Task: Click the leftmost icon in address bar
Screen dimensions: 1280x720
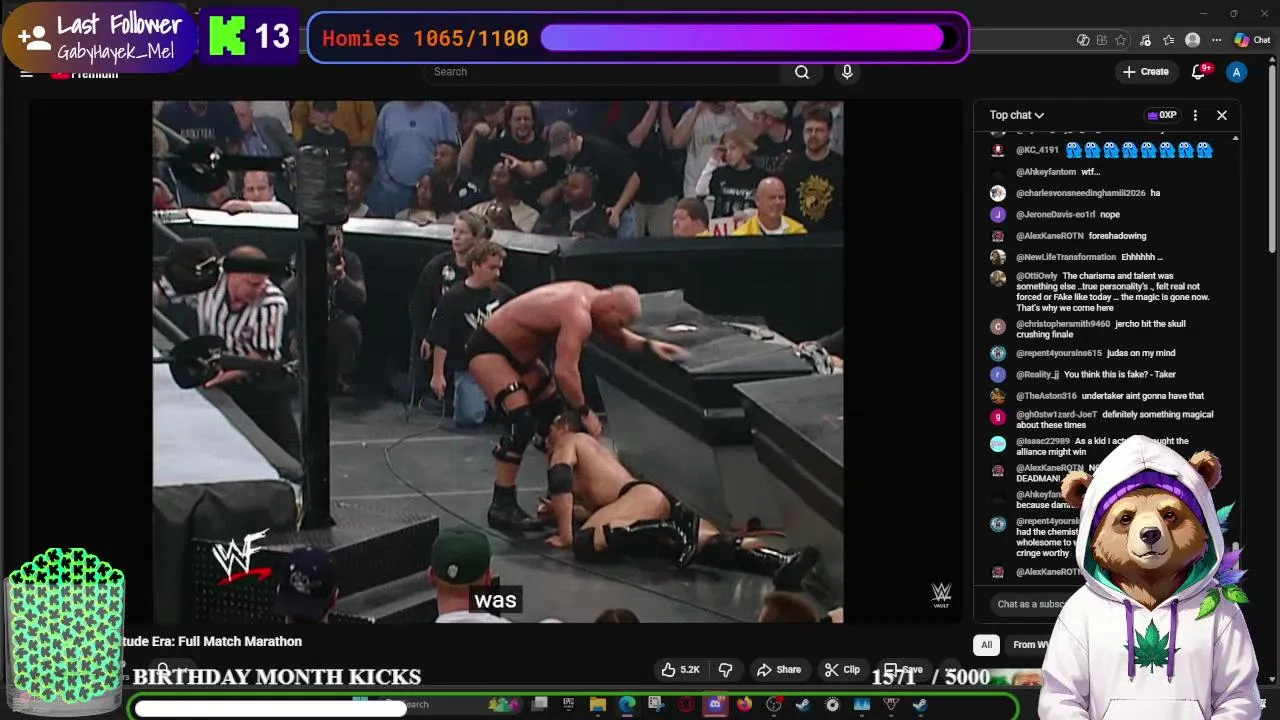Action: pos(1083,40)
